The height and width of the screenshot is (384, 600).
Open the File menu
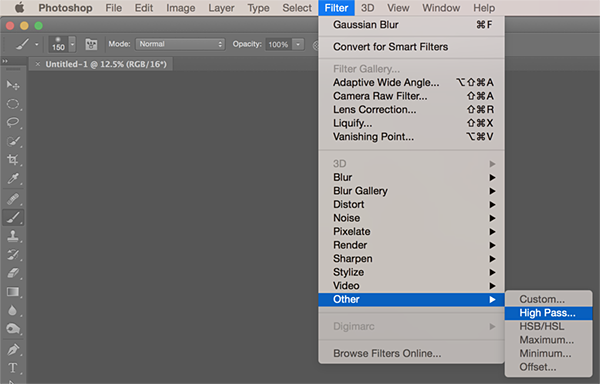pyautogui.click(x=114, y=8)
